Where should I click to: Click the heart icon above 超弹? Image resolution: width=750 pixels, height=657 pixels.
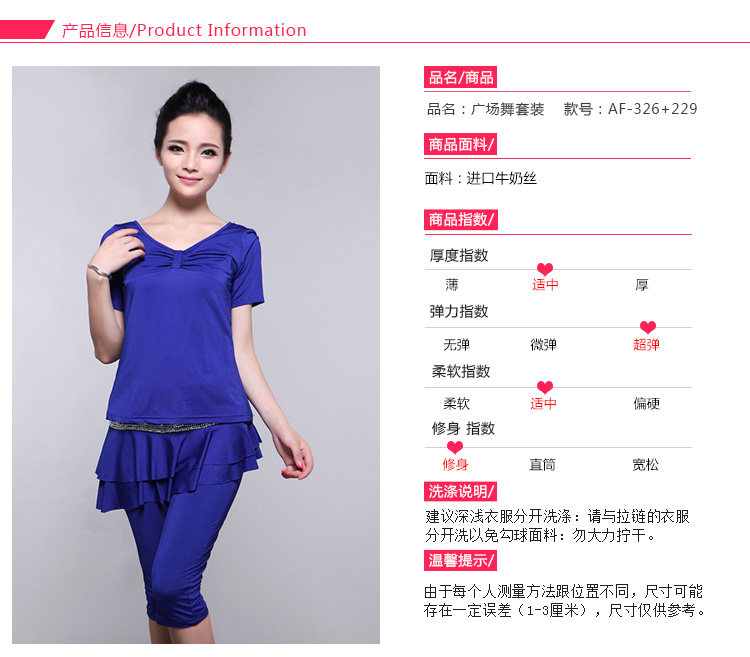(x=648, y=328)
